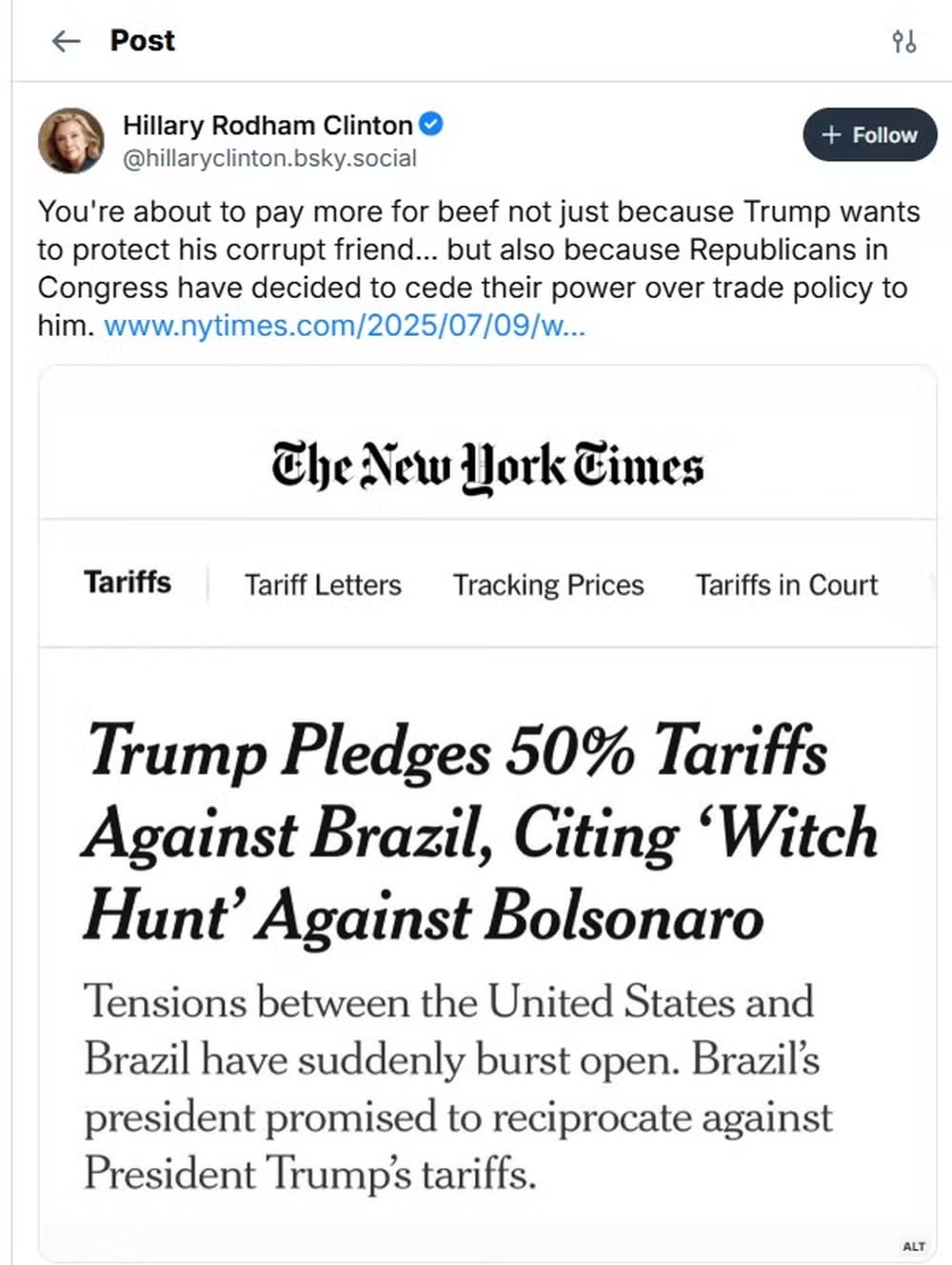Click the blue verified badge
The image size is (952, 1265).
(x=431, y=124)
